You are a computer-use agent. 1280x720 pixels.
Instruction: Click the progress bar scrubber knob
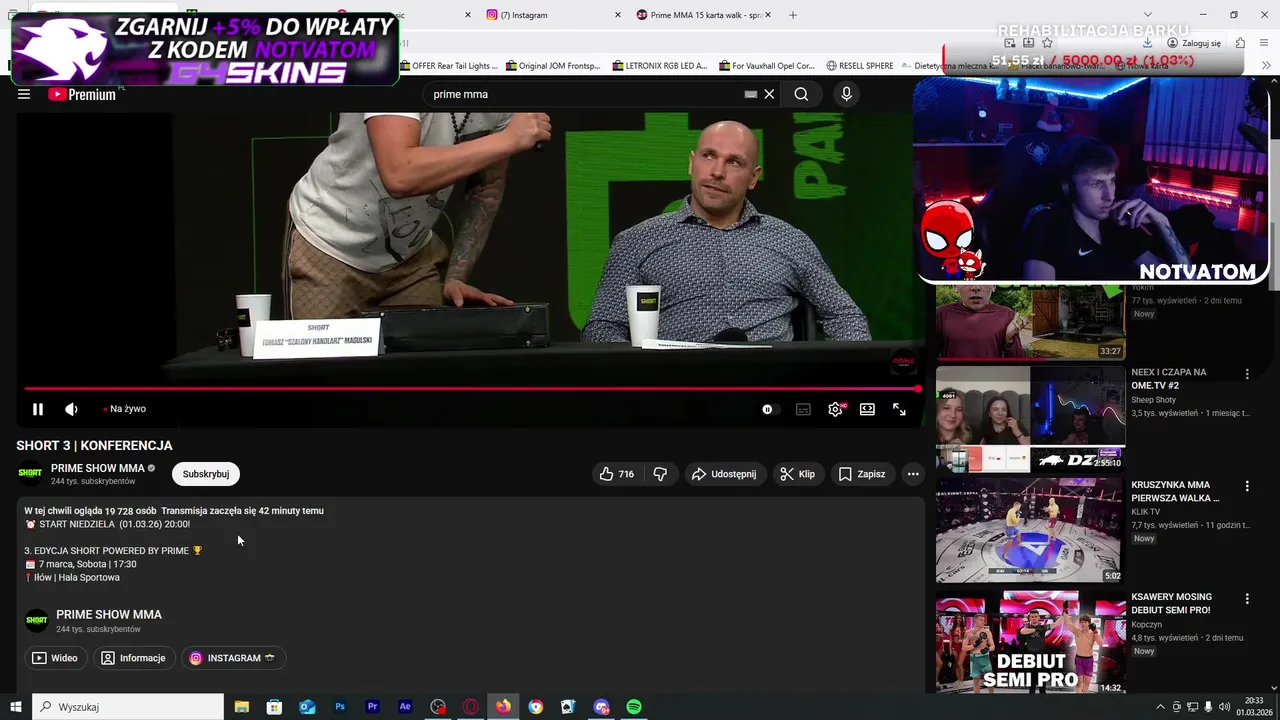click(917, 388)
